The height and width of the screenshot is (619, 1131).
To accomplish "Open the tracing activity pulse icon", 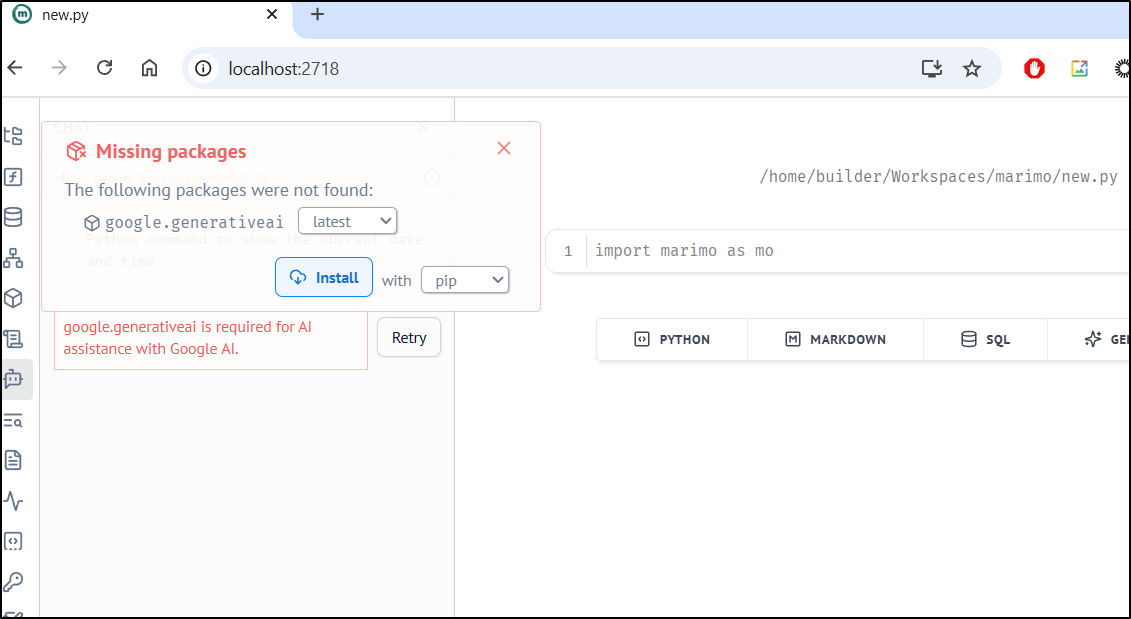I will click(14, 500).
